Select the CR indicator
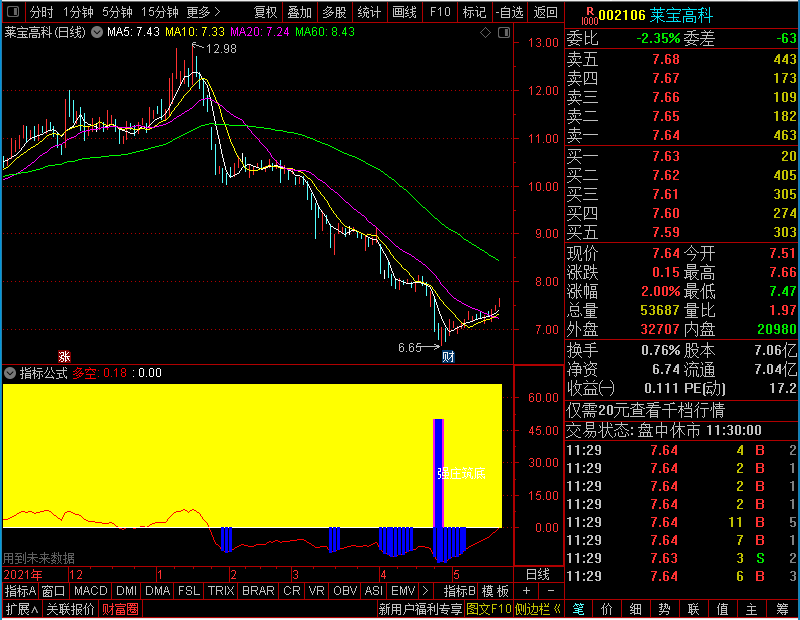Image resolution: width=800 pixels, height=620 pixels. pyautogui.click(x=292, y=591)
